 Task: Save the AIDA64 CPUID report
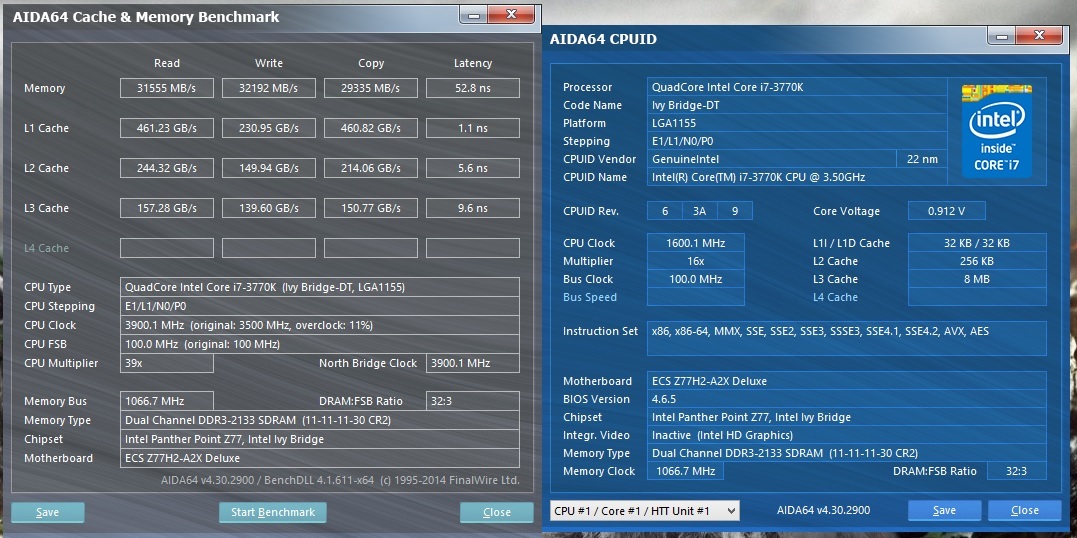pyautogui.click(x=944, y=510)
